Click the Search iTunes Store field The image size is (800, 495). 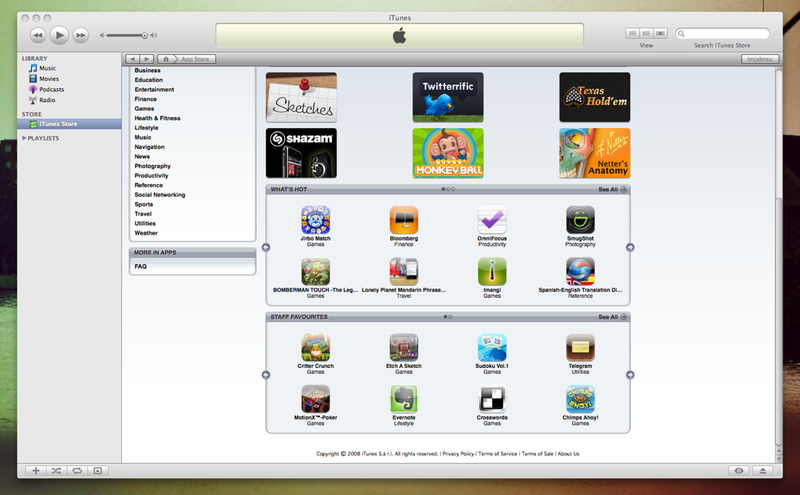click(722, 34)
